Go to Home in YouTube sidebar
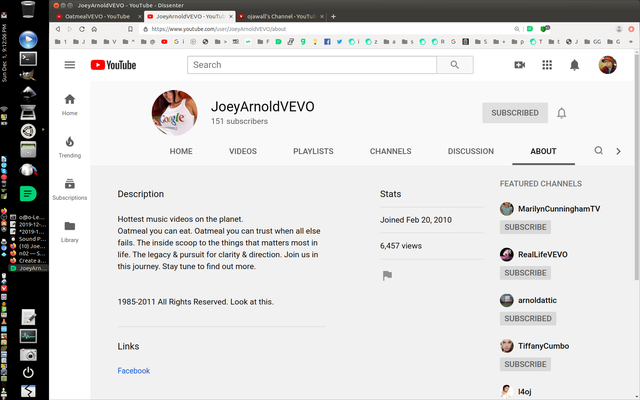The height and width of the screenshot is (400, 640). pyautogui.click(x=70, y=105)
